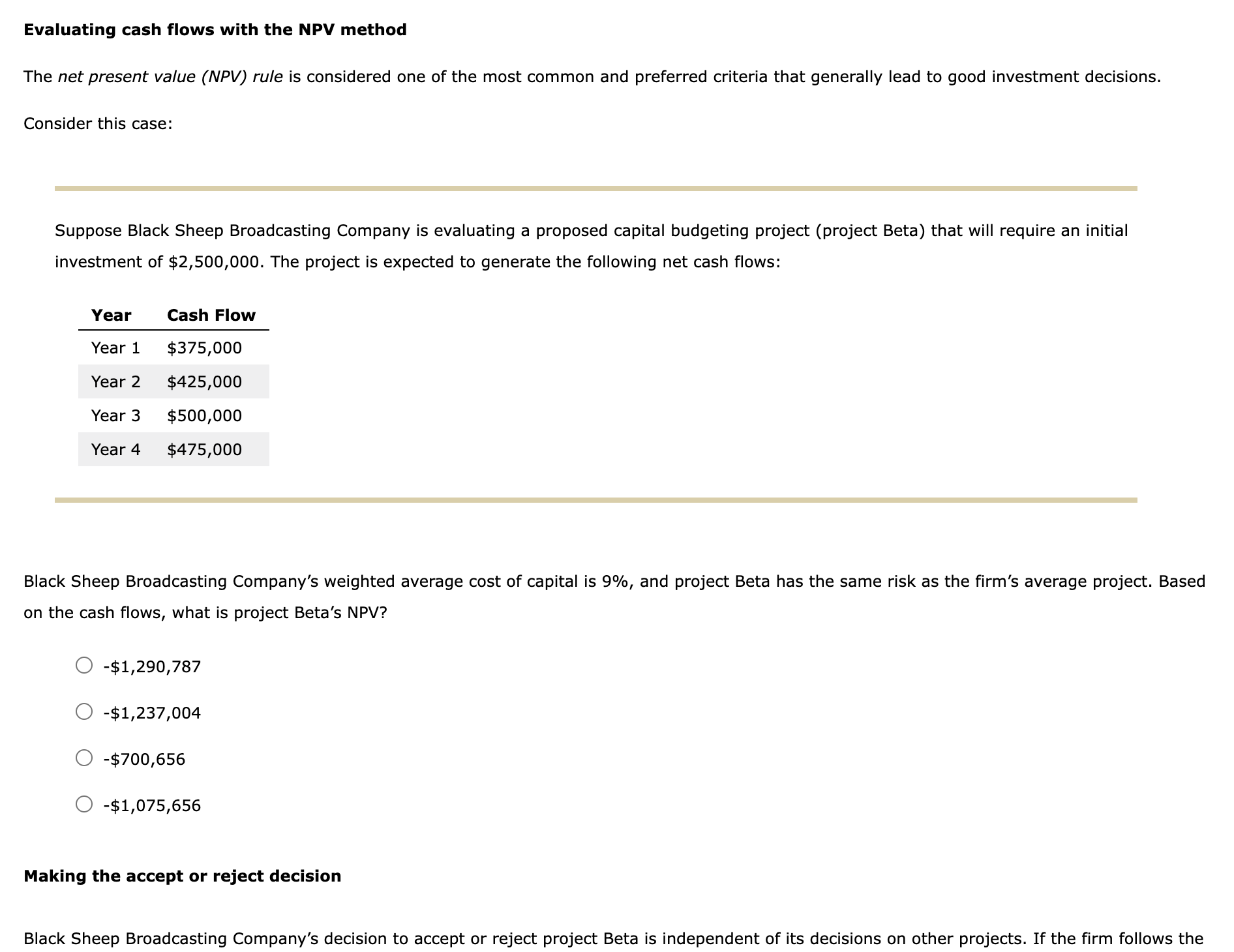The image size is (1234, 952).
Task: Select the -$1,237,004 answer option
Action: coord(85,712)
